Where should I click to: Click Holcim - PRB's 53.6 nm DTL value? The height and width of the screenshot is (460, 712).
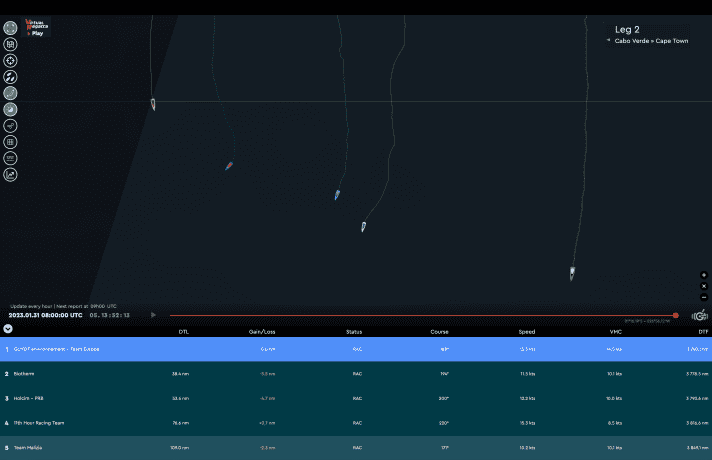[180, 398]
